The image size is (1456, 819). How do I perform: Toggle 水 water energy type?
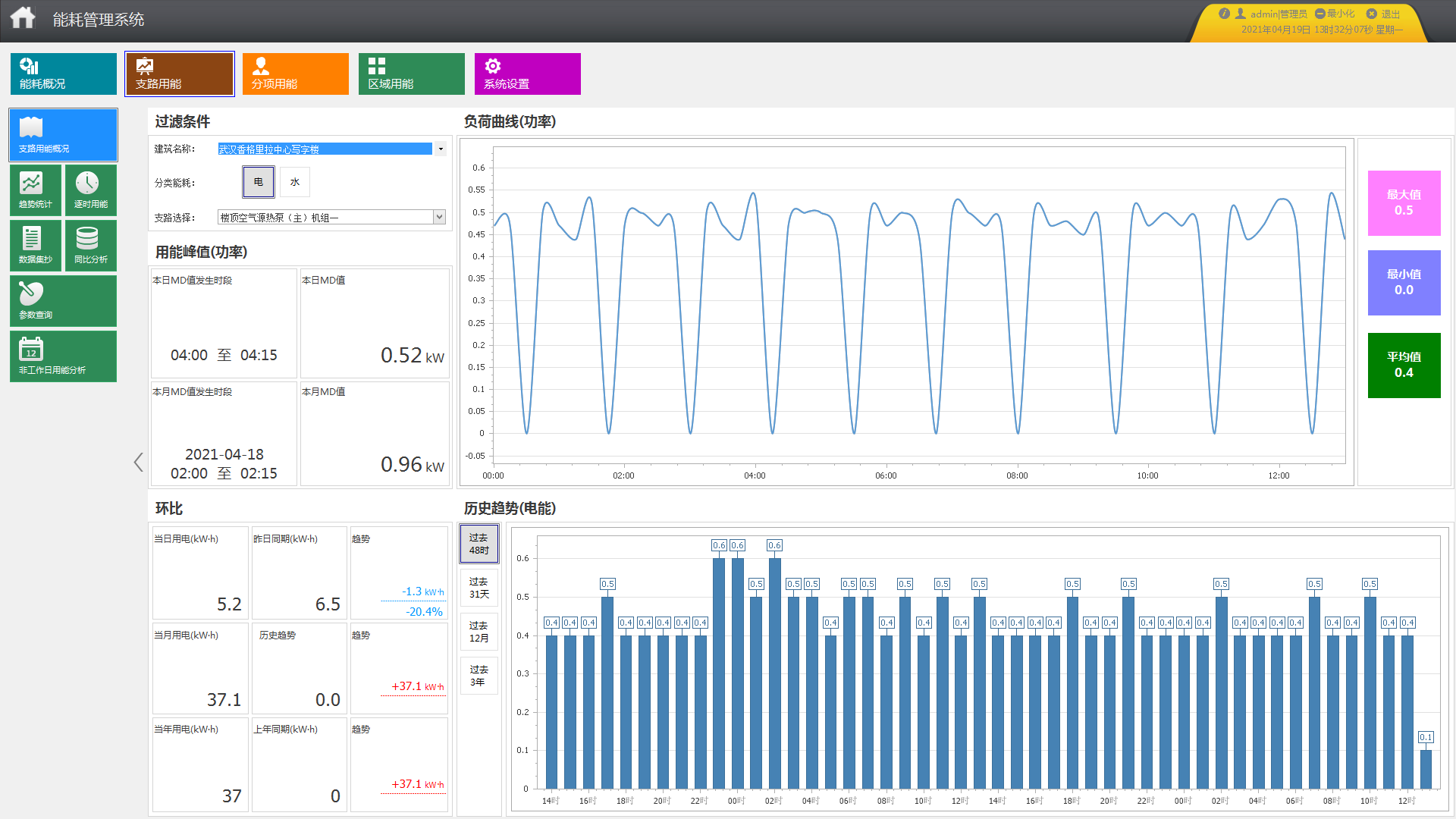(295, 182)
